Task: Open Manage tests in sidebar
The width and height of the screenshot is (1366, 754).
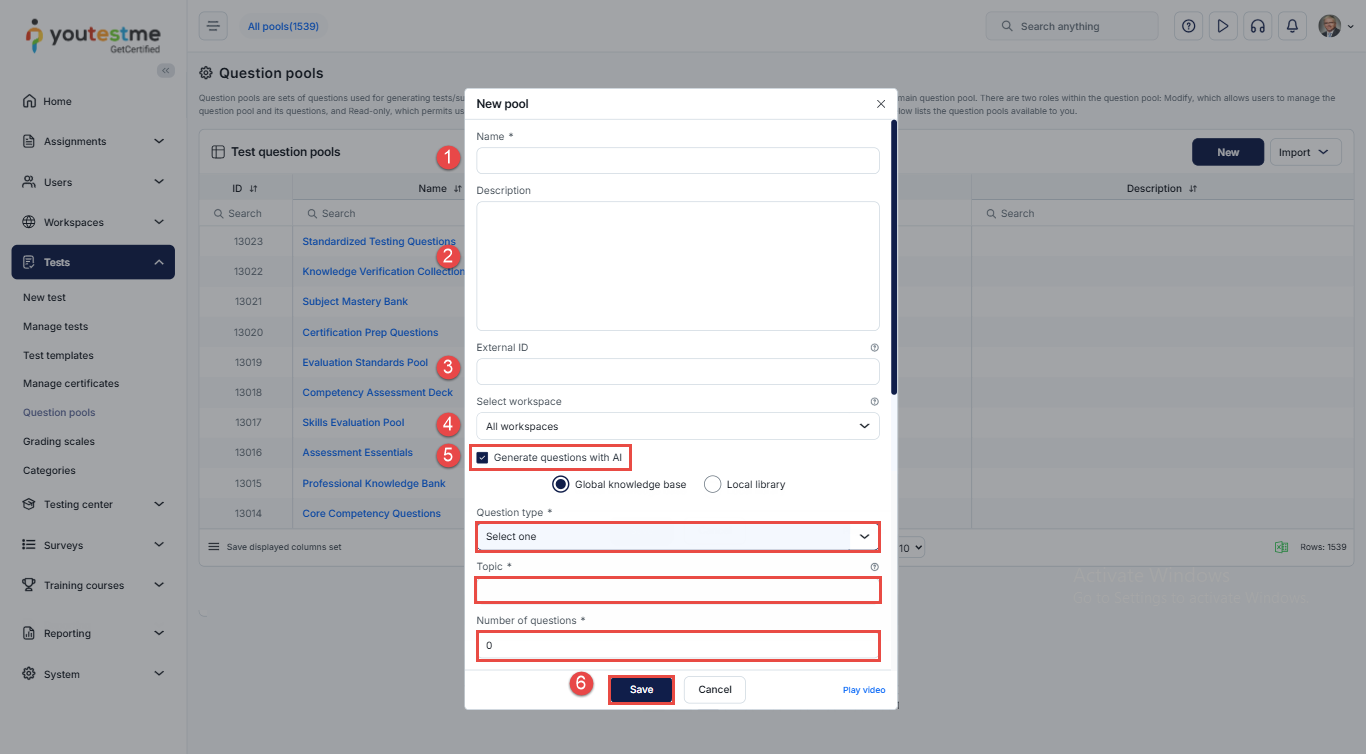Action: (x=56, y=326)
